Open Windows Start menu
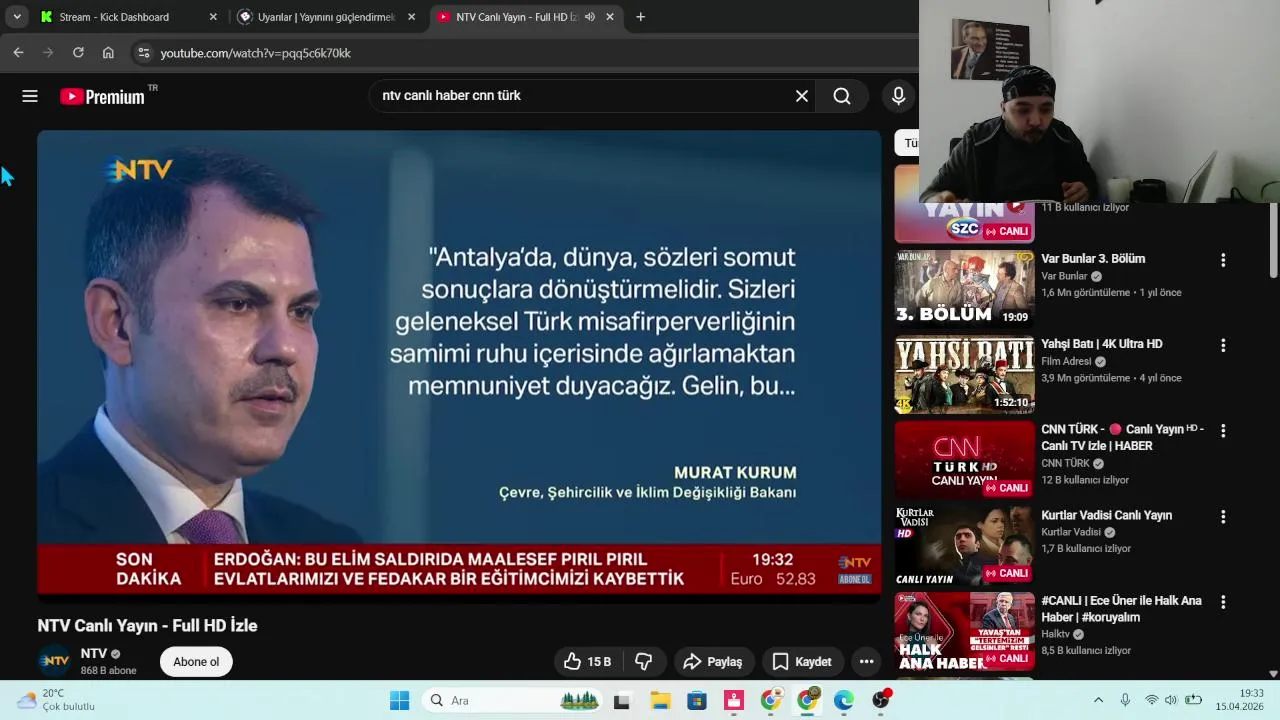Image resolution: width=1280 pixels, height=720 pixels. (x=399, y=700)
